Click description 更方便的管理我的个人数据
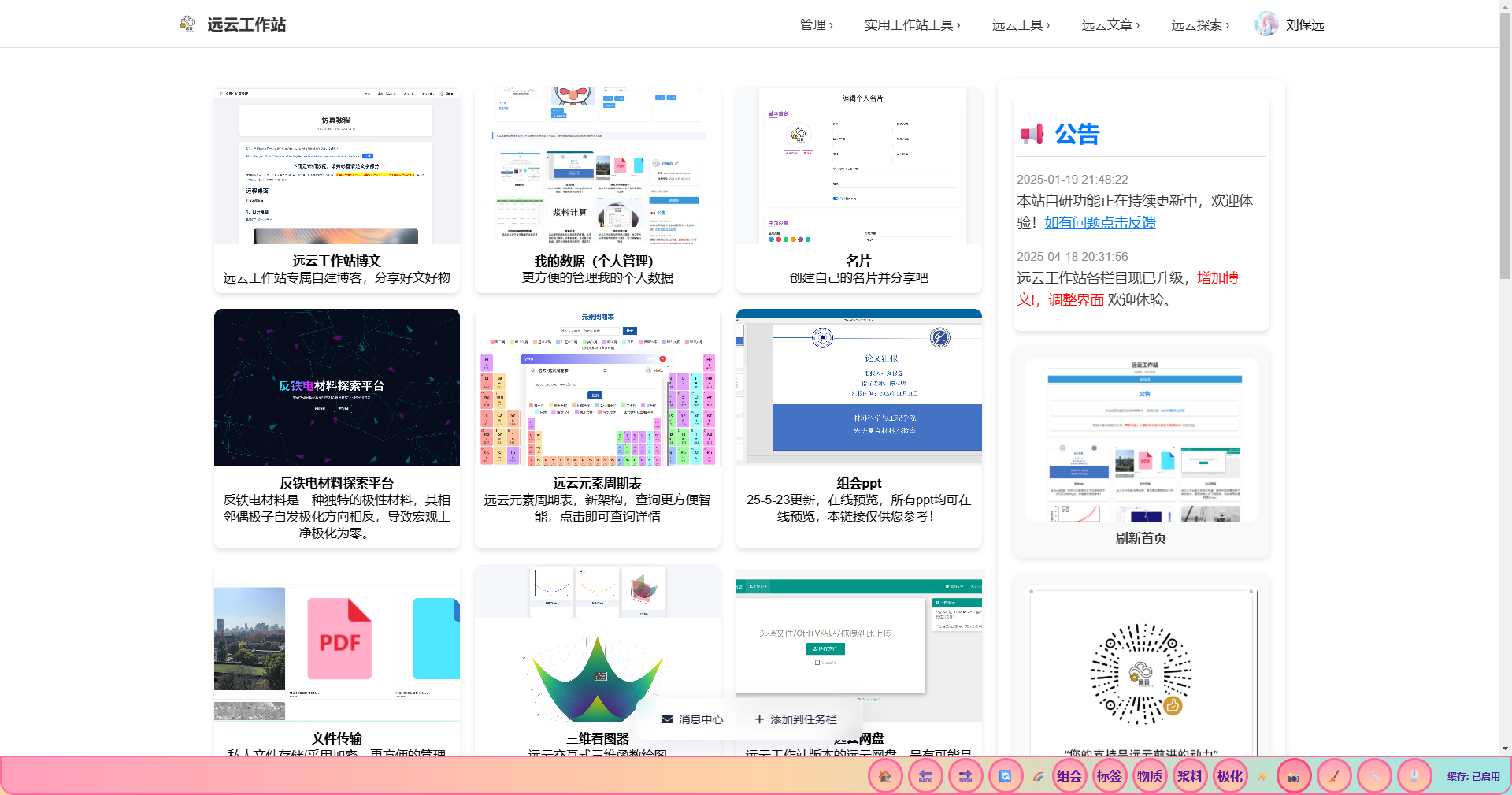 [598, 278]
